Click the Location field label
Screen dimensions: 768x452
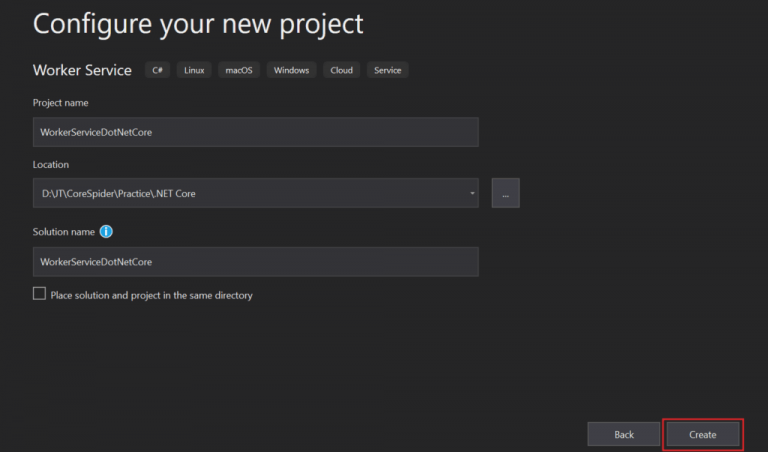[x=51, y=164]
